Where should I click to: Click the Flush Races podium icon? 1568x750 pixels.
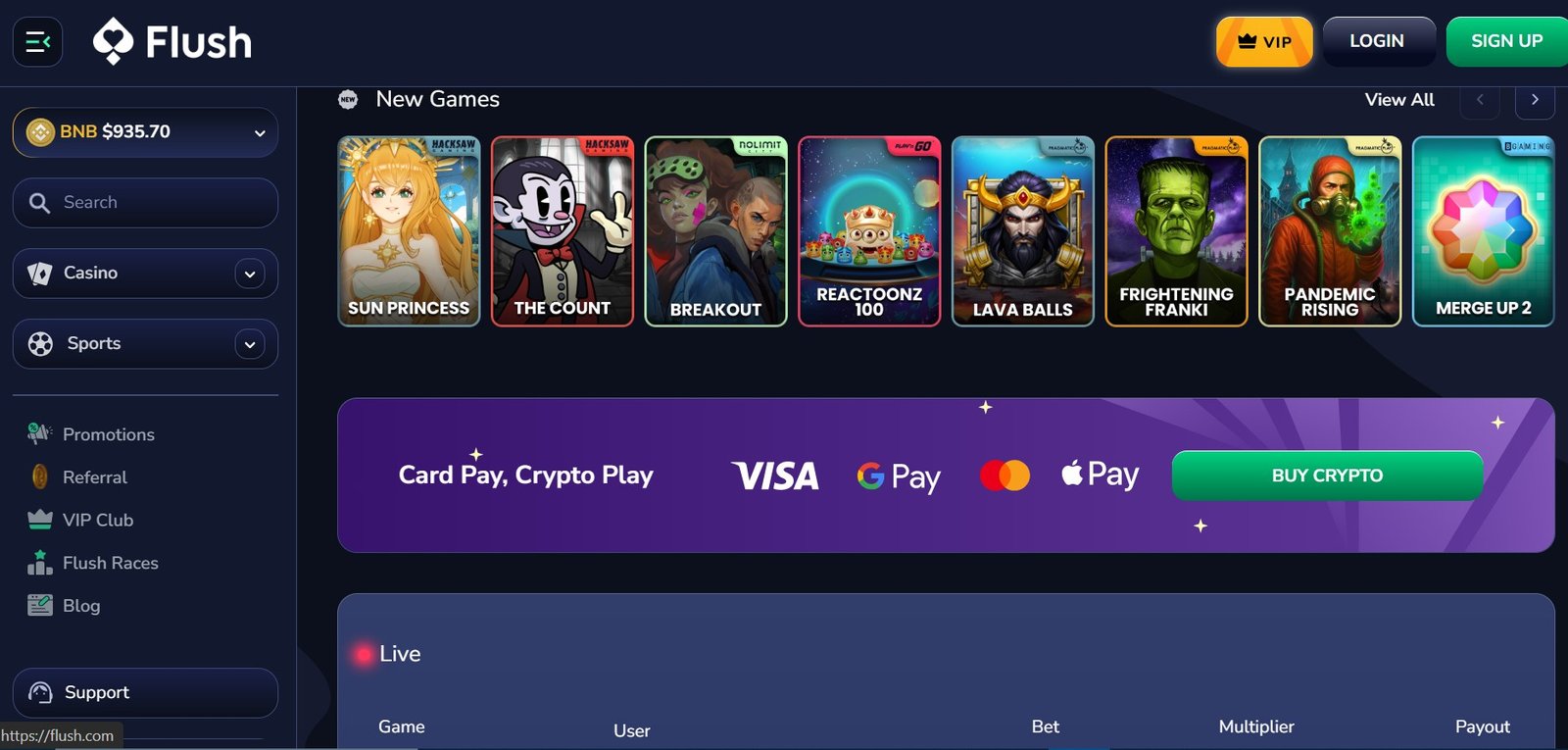coord(40,563)
